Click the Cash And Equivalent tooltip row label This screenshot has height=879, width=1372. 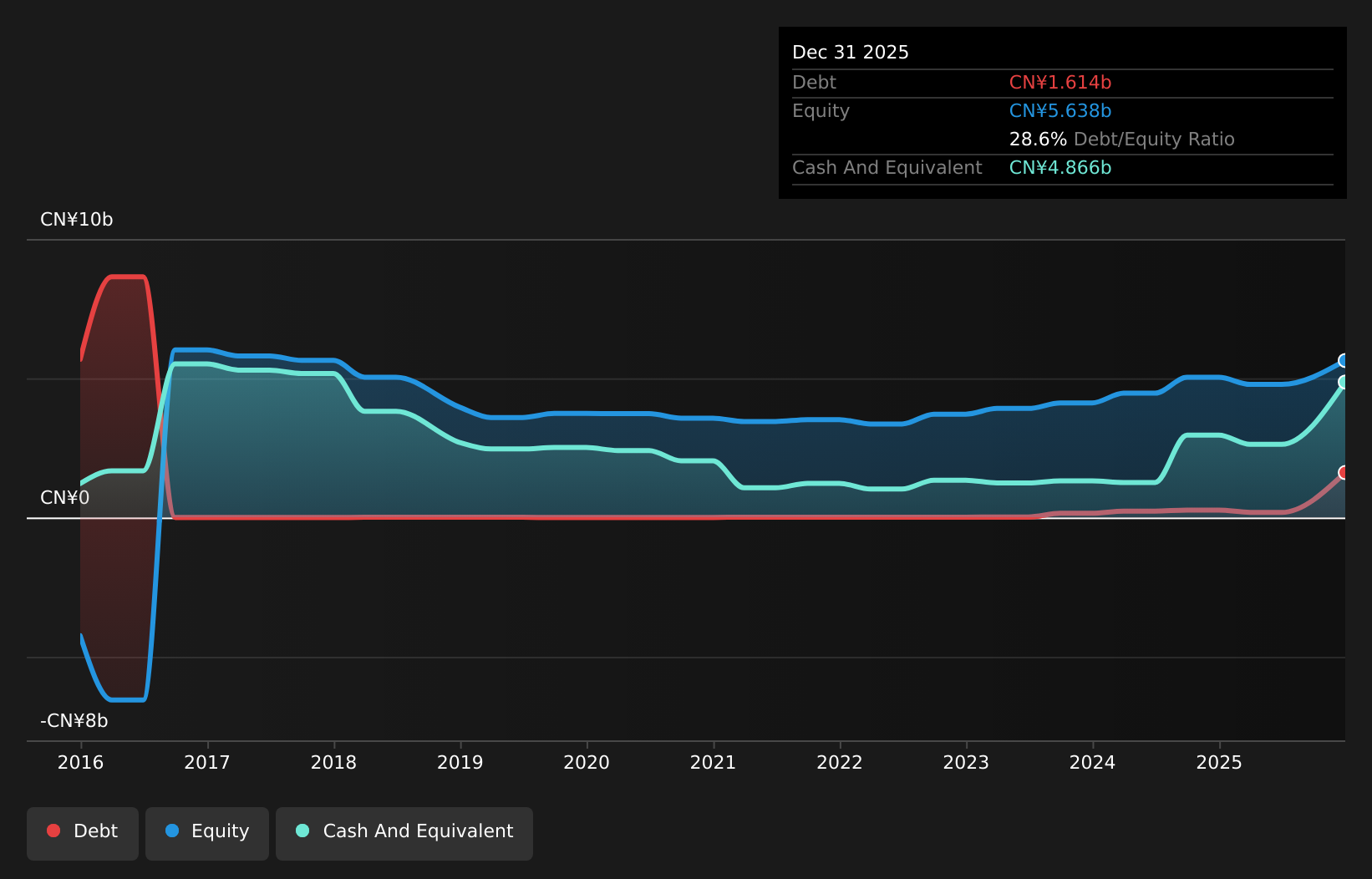click(x=887, y=168)
